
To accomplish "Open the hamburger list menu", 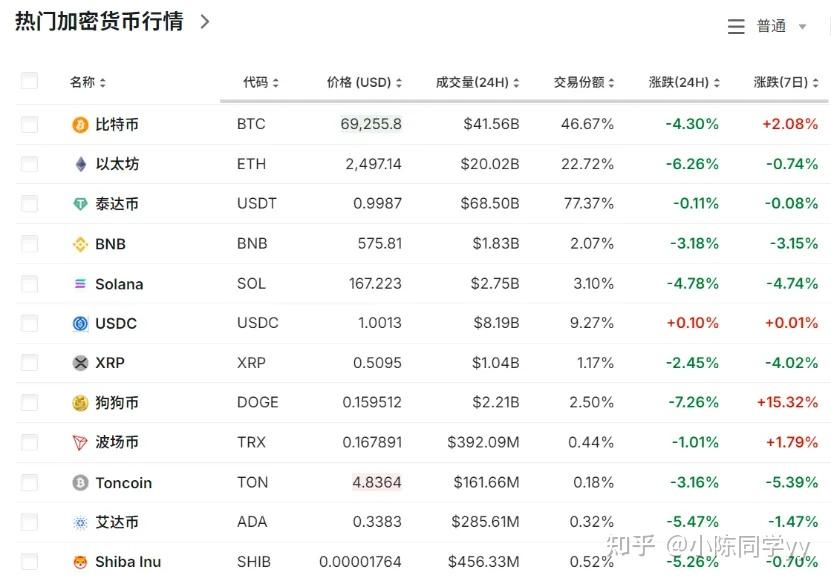I will click(735, 25).
